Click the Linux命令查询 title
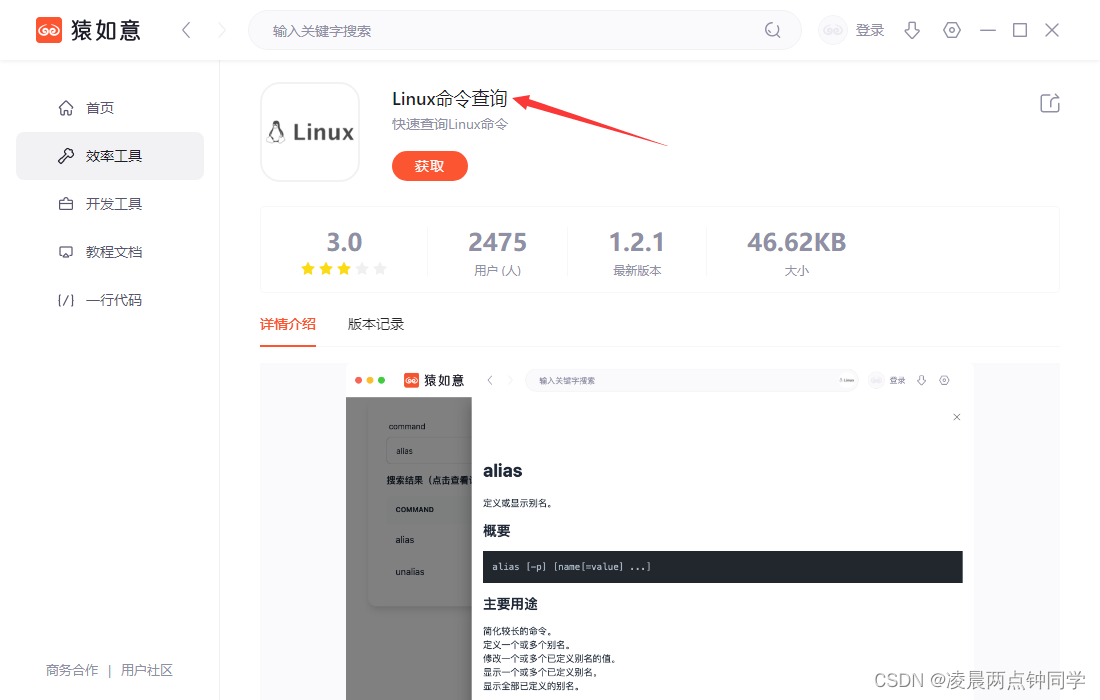 (x=450, y=99)
